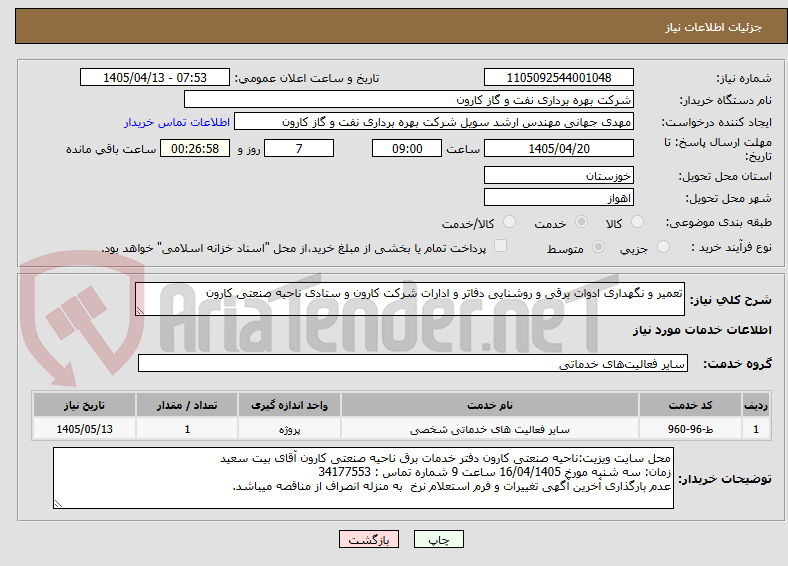The height and width of the screenshot is (566, 788).
Task: Click the need date cell 1405/05/13
Action: click(x=84, y=429)
